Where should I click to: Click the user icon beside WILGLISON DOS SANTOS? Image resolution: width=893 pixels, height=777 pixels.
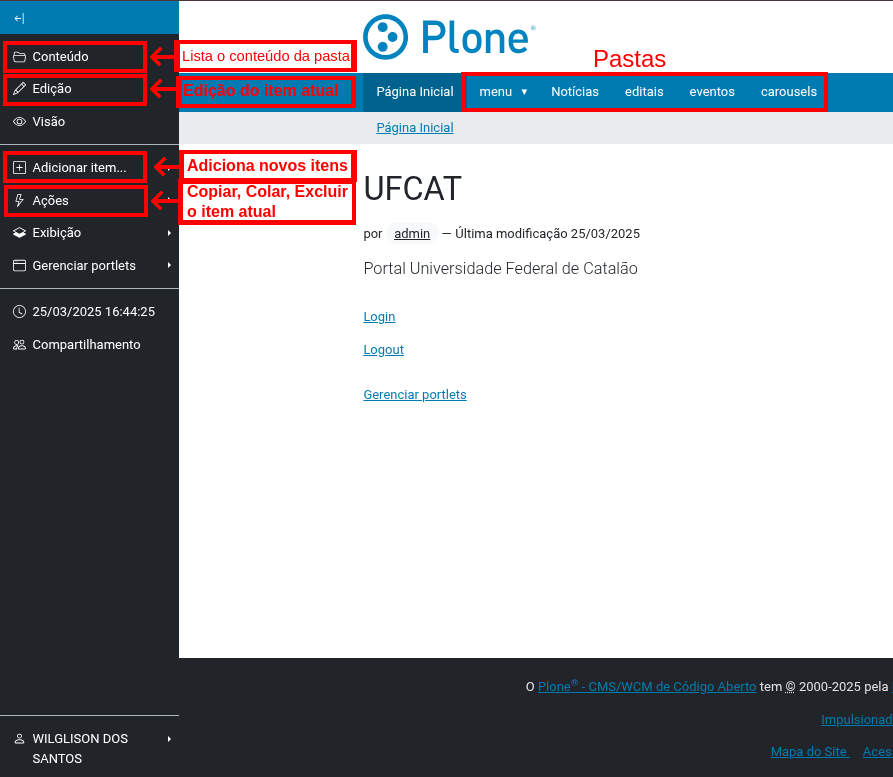(19, 739)
